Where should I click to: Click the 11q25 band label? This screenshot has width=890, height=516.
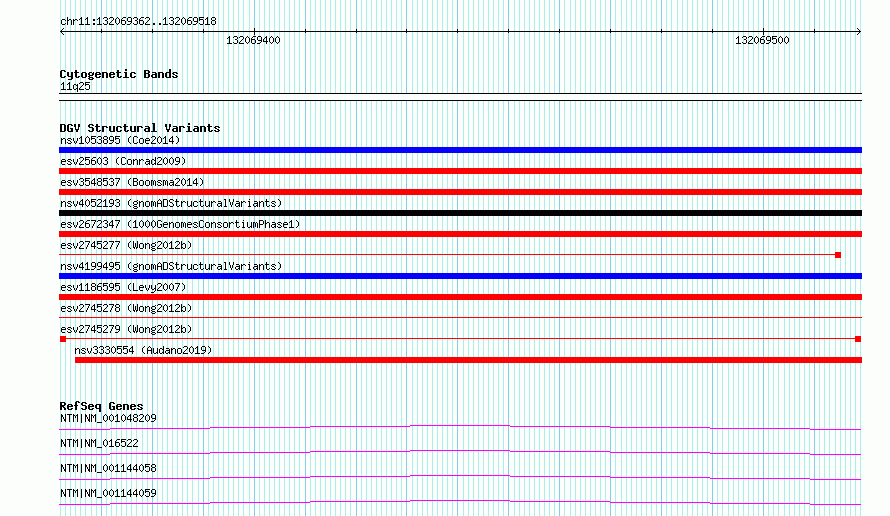tap(75, 86)
